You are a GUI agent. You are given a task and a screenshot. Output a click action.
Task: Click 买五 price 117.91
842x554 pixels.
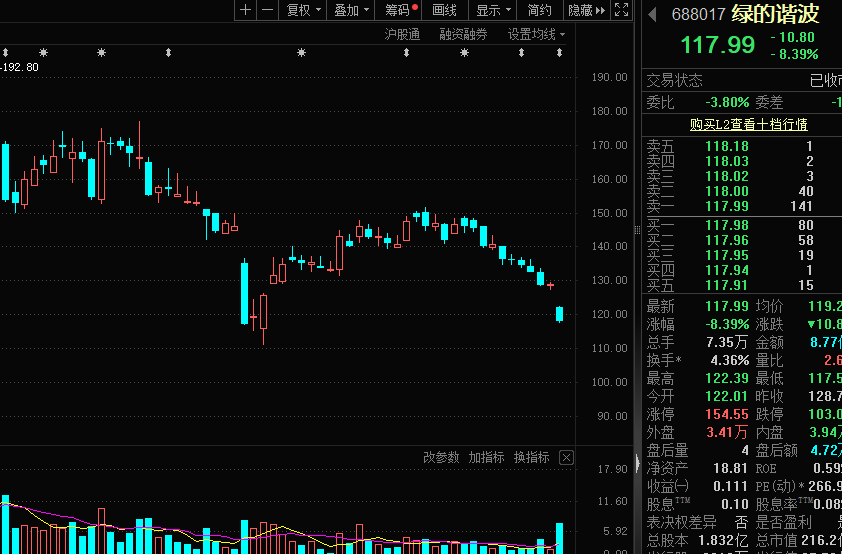click(x=727, y=285)
